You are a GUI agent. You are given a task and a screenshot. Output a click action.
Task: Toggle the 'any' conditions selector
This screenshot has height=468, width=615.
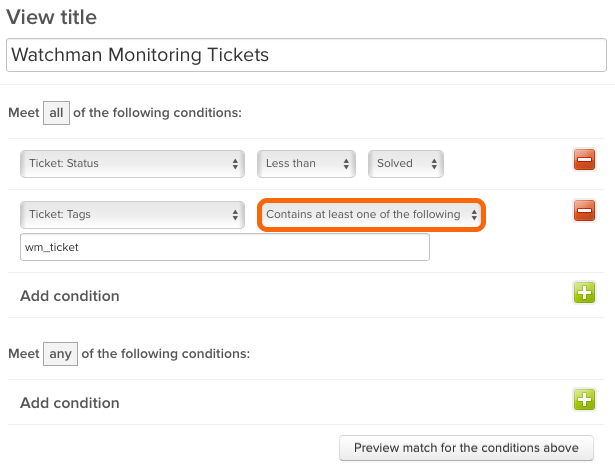60,353
